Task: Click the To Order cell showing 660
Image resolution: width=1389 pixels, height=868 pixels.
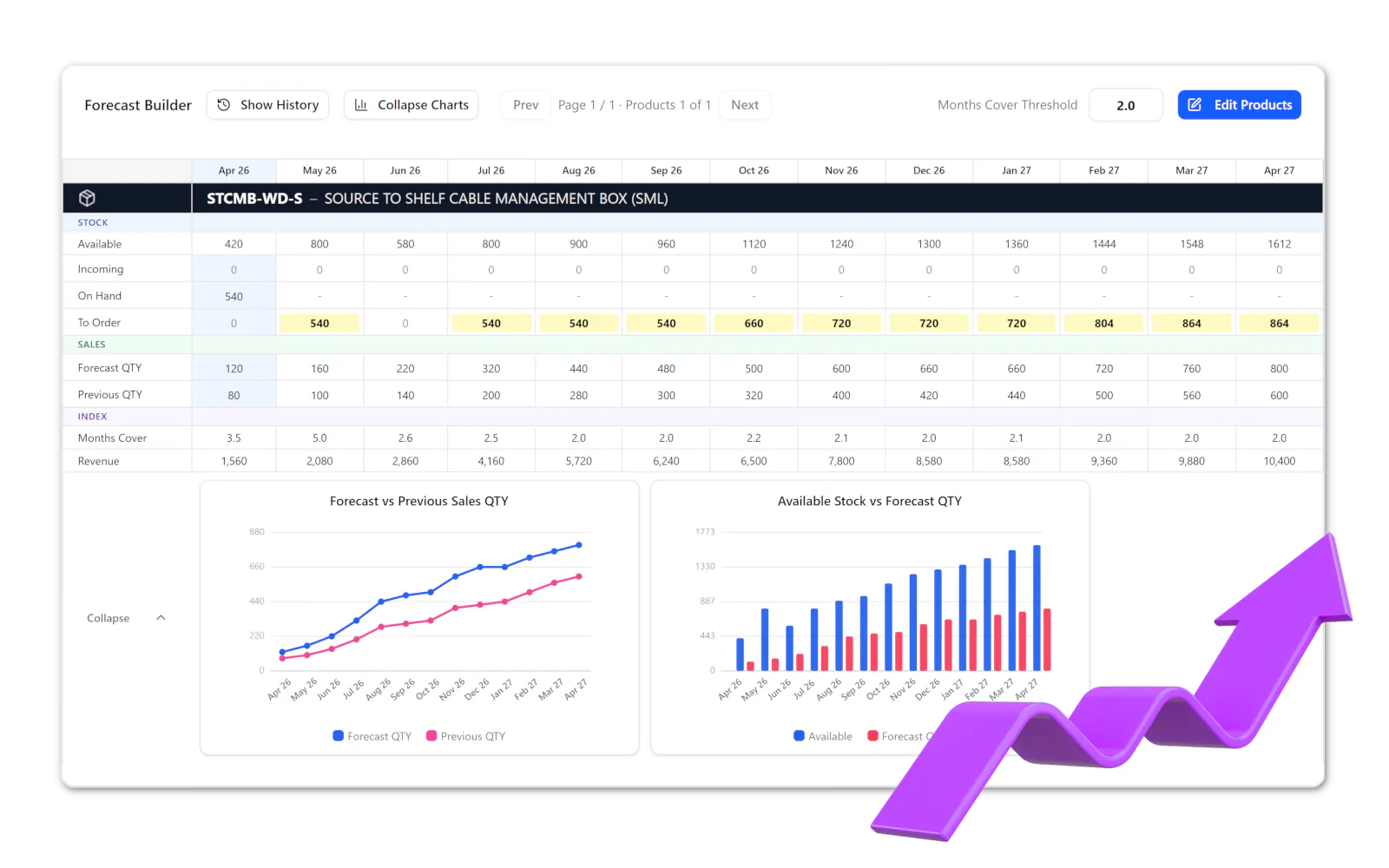Action: pos(754,323)
